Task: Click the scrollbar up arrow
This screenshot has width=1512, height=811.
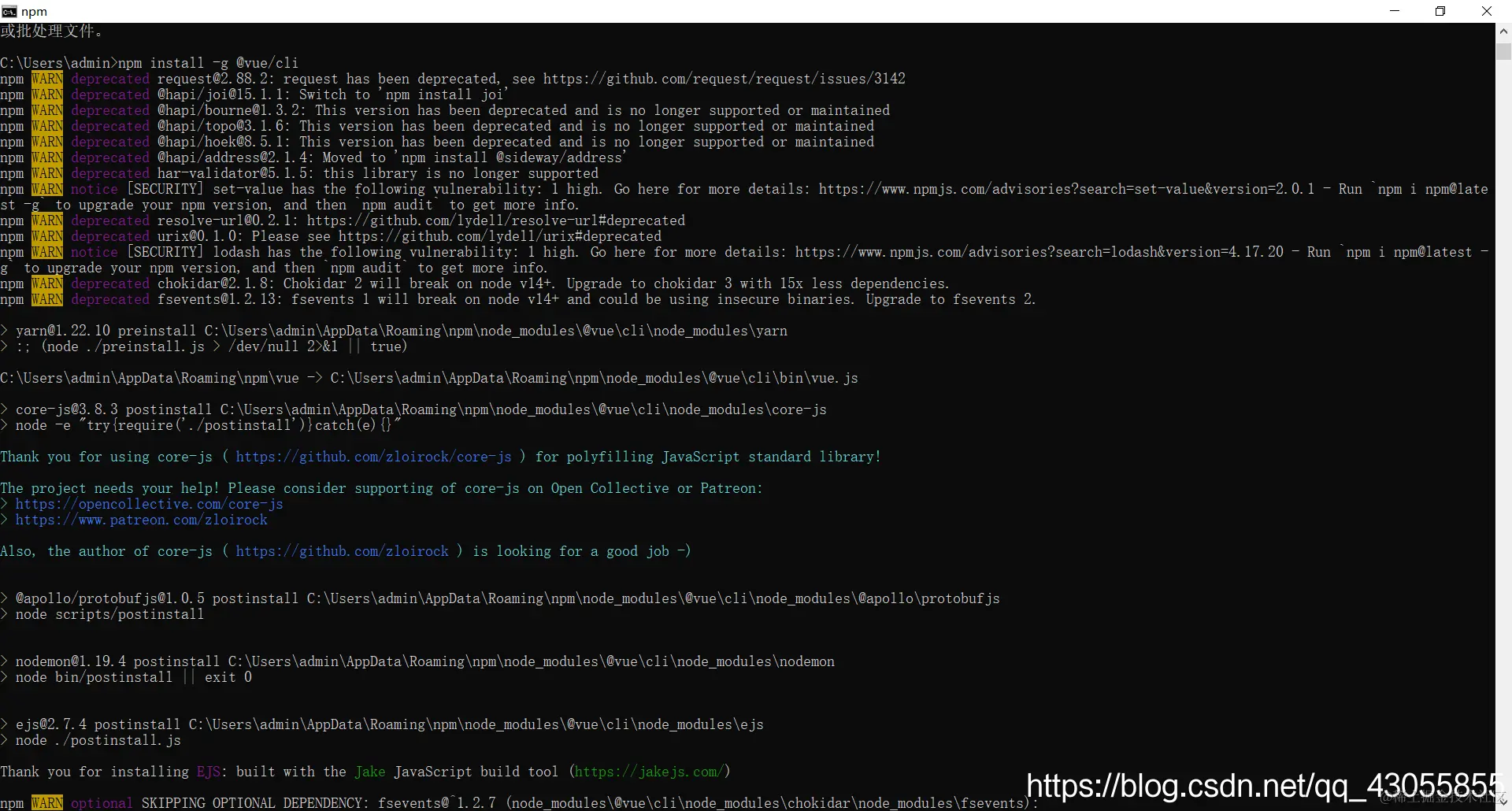Action: coord(1503,31)
